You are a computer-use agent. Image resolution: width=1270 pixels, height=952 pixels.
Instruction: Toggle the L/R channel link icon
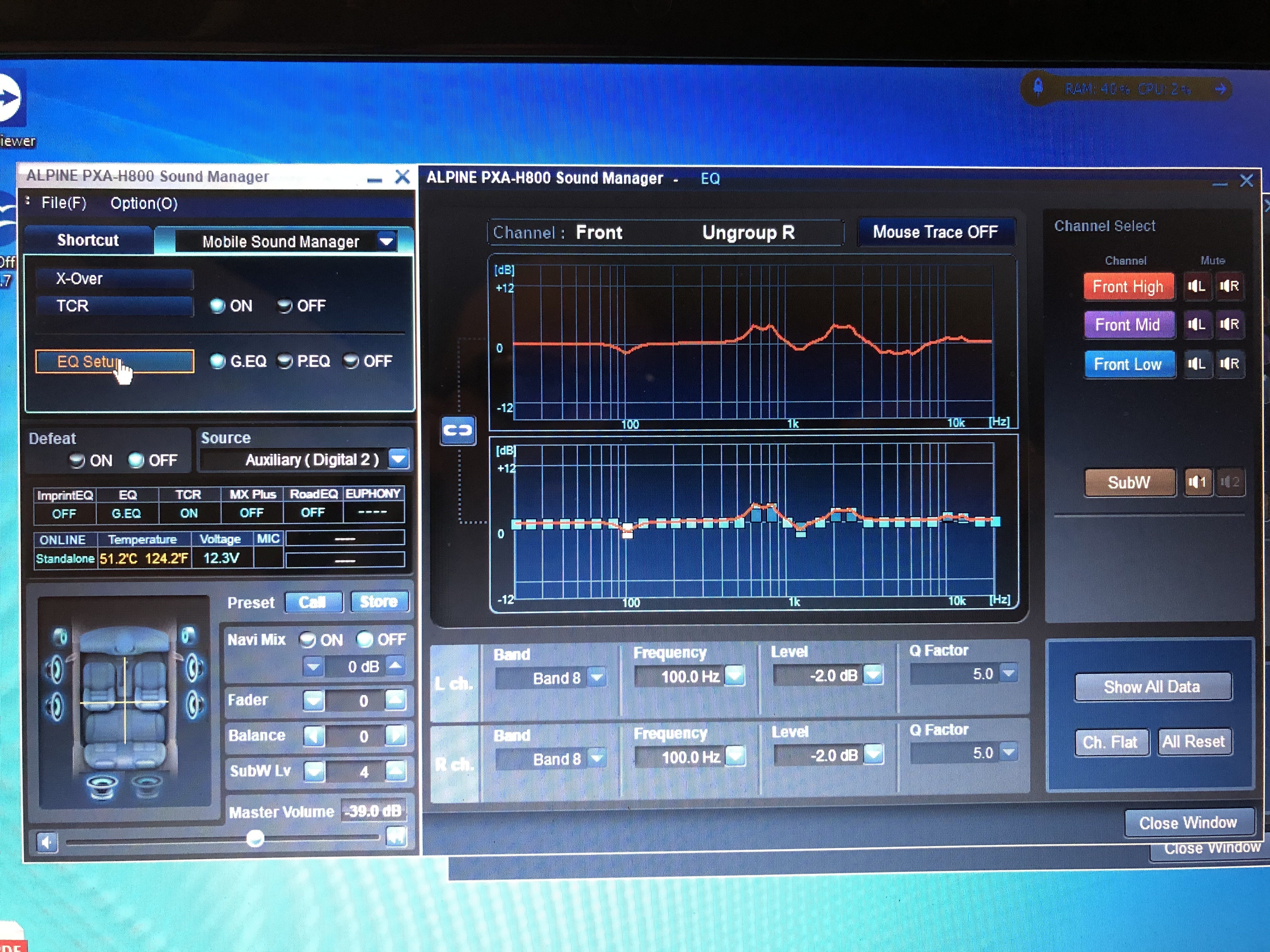(458, 430)
